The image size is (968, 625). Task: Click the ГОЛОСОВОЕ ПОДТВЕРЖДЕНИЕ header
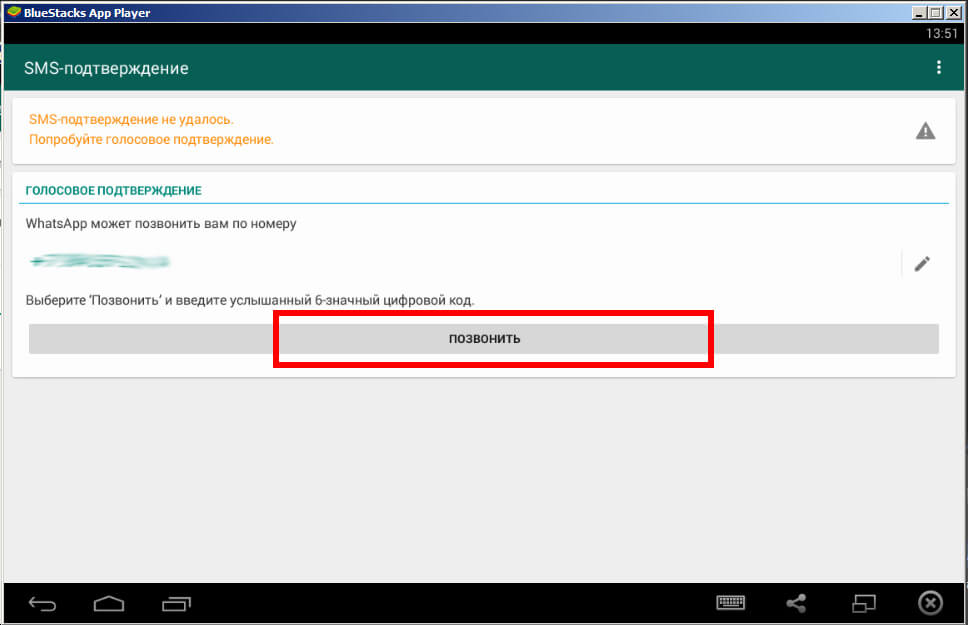pyautogui.click(x=114, y=190)
